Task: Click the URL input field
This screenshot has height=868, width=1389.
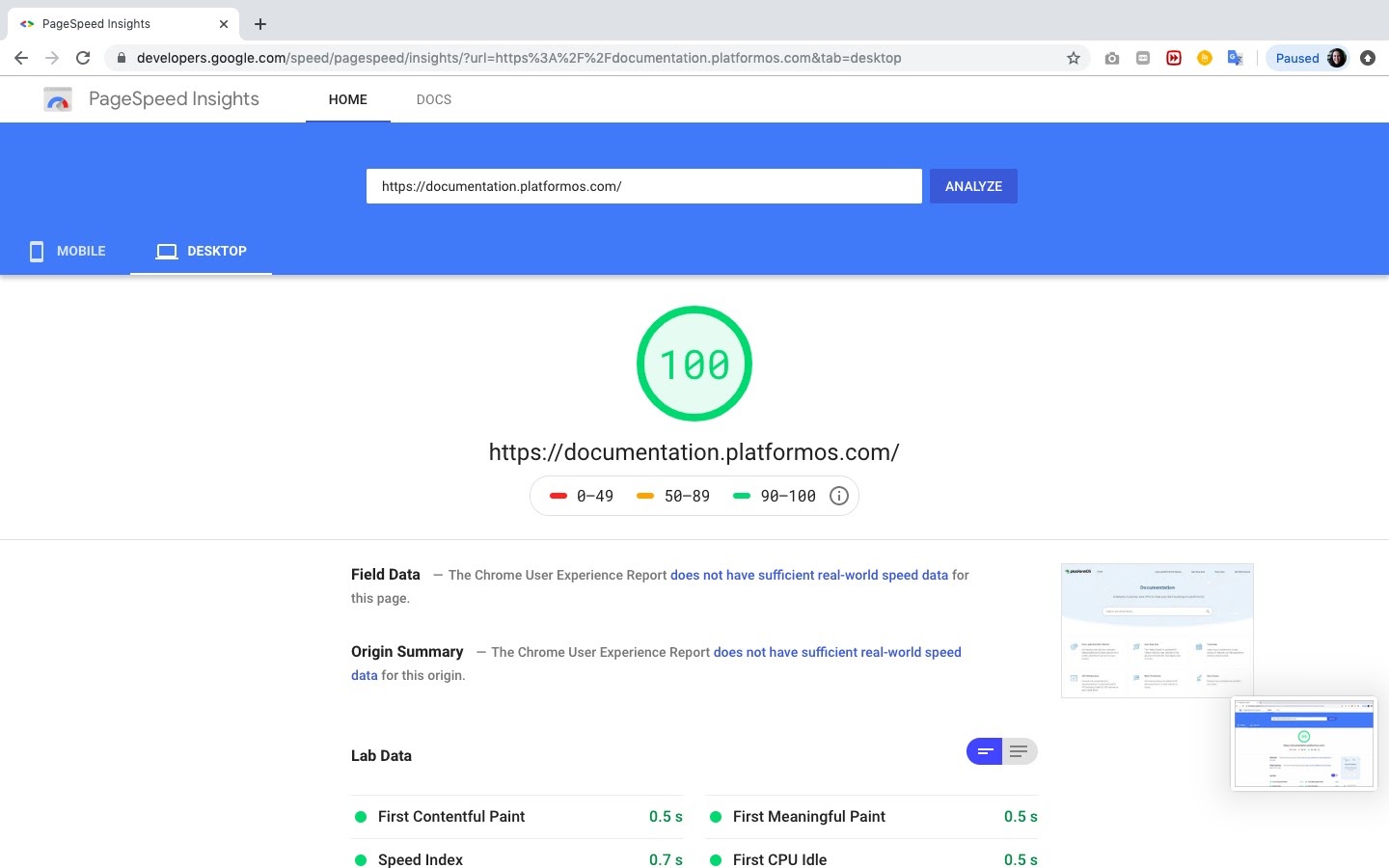Action: (643, 186)
